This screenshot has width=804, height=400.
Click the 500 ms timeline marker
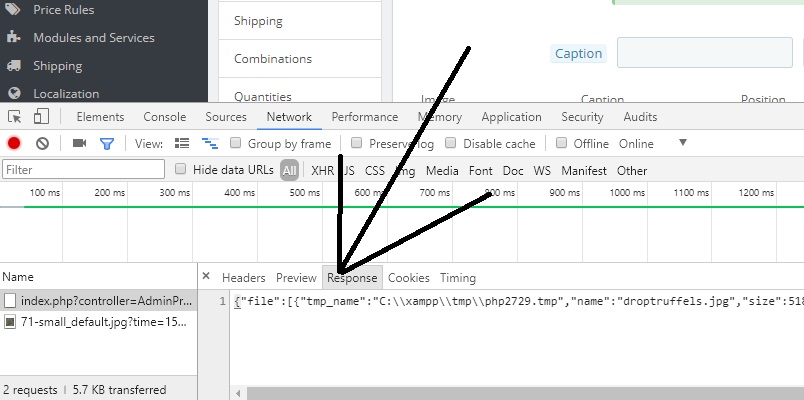click(x=305, y=193)
